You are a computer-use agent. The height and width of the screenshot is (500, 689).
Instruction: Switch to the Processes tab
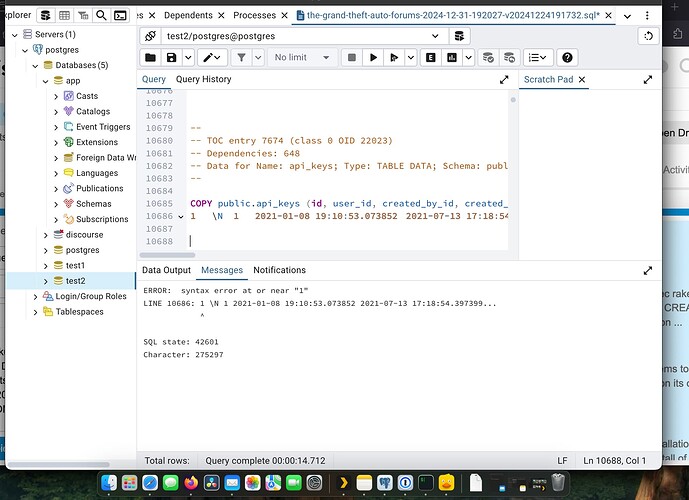254,15
